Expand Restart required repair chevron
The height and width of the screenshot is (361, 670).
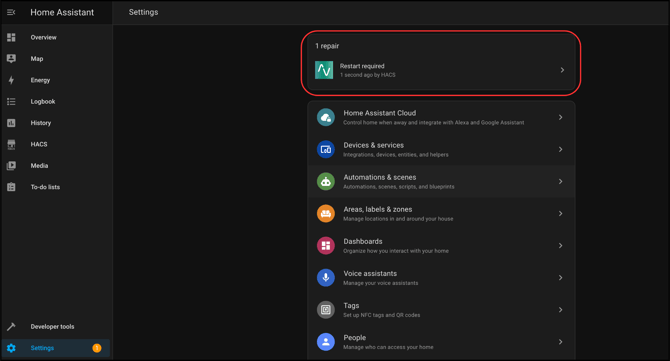pos(562,70)
